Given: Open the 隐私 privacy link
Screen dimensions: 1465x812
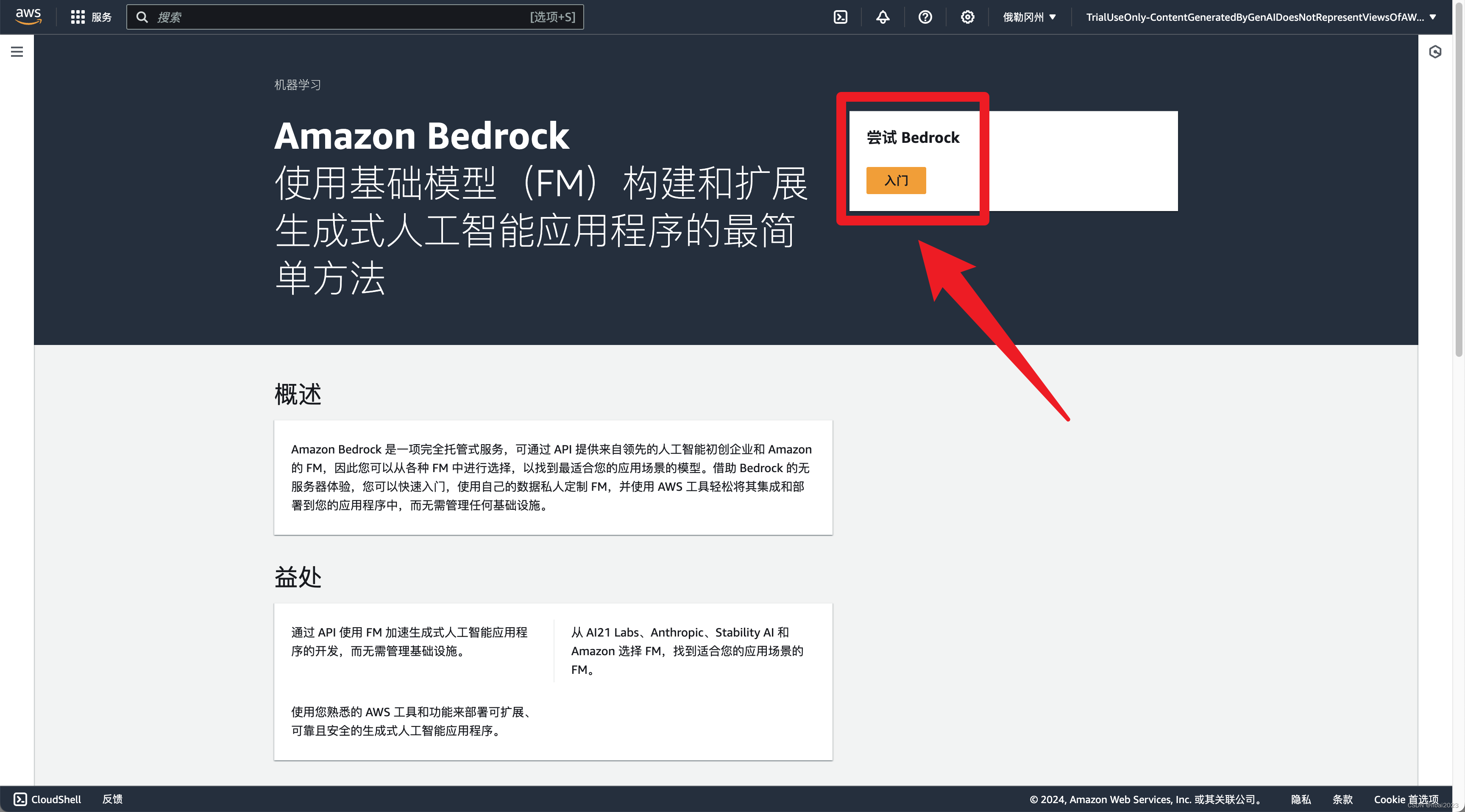Looking at the screenshot, I should (x=1301, y=799).
